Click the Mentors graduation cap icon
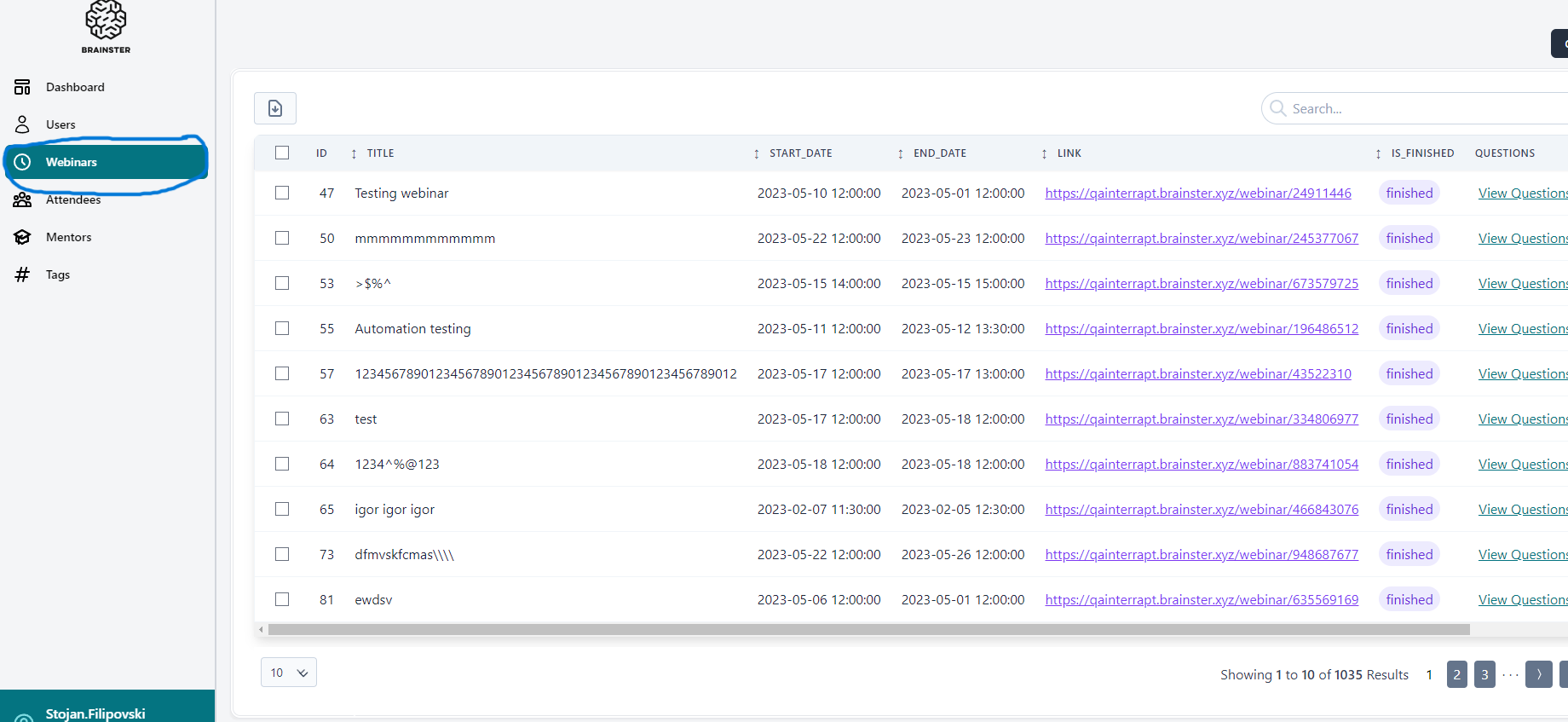 click(23, 237)
